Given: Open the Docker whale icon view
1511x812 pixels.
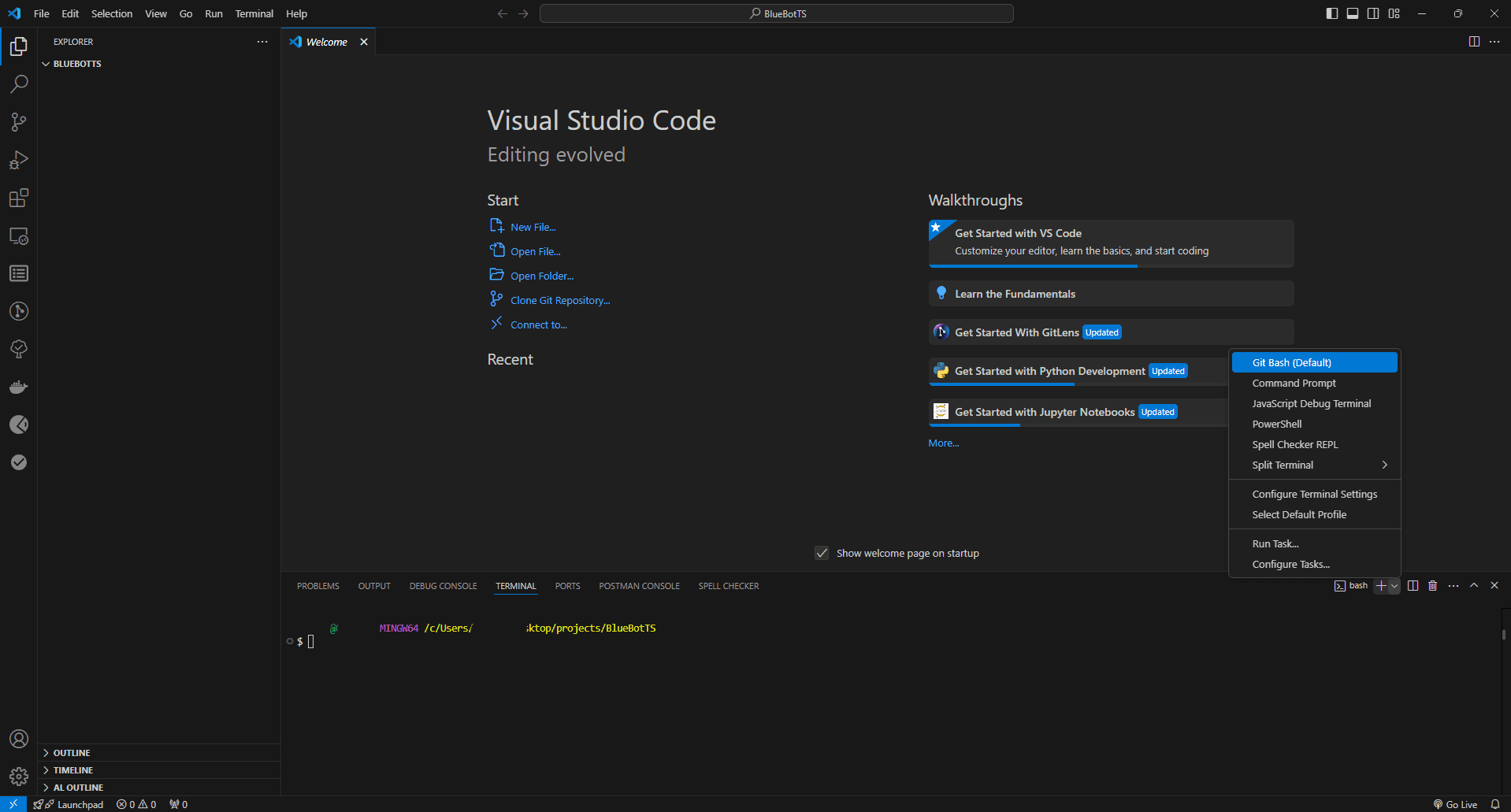Looking at the screenshot, I should click(19, 387).
